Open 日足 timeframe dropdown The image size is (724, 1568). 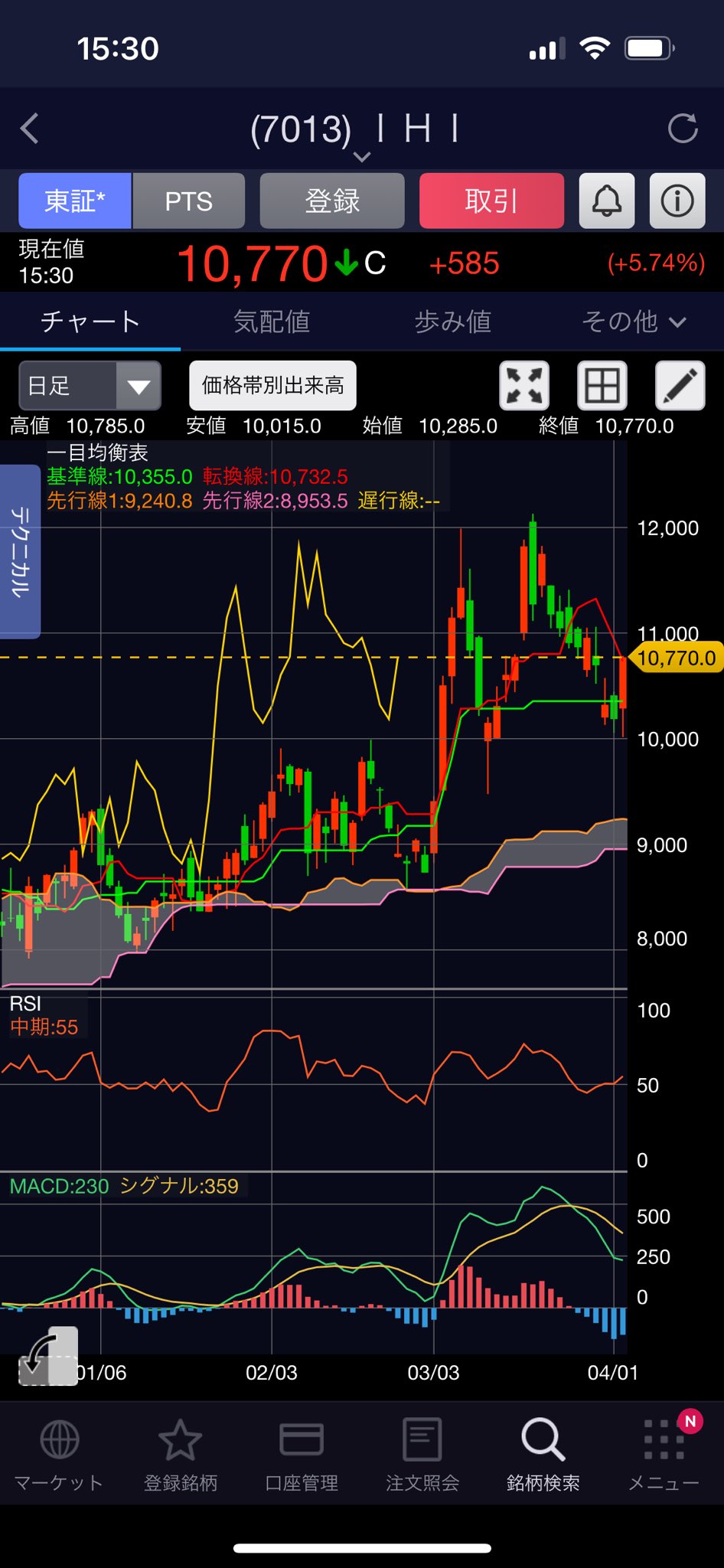[90, 385]
